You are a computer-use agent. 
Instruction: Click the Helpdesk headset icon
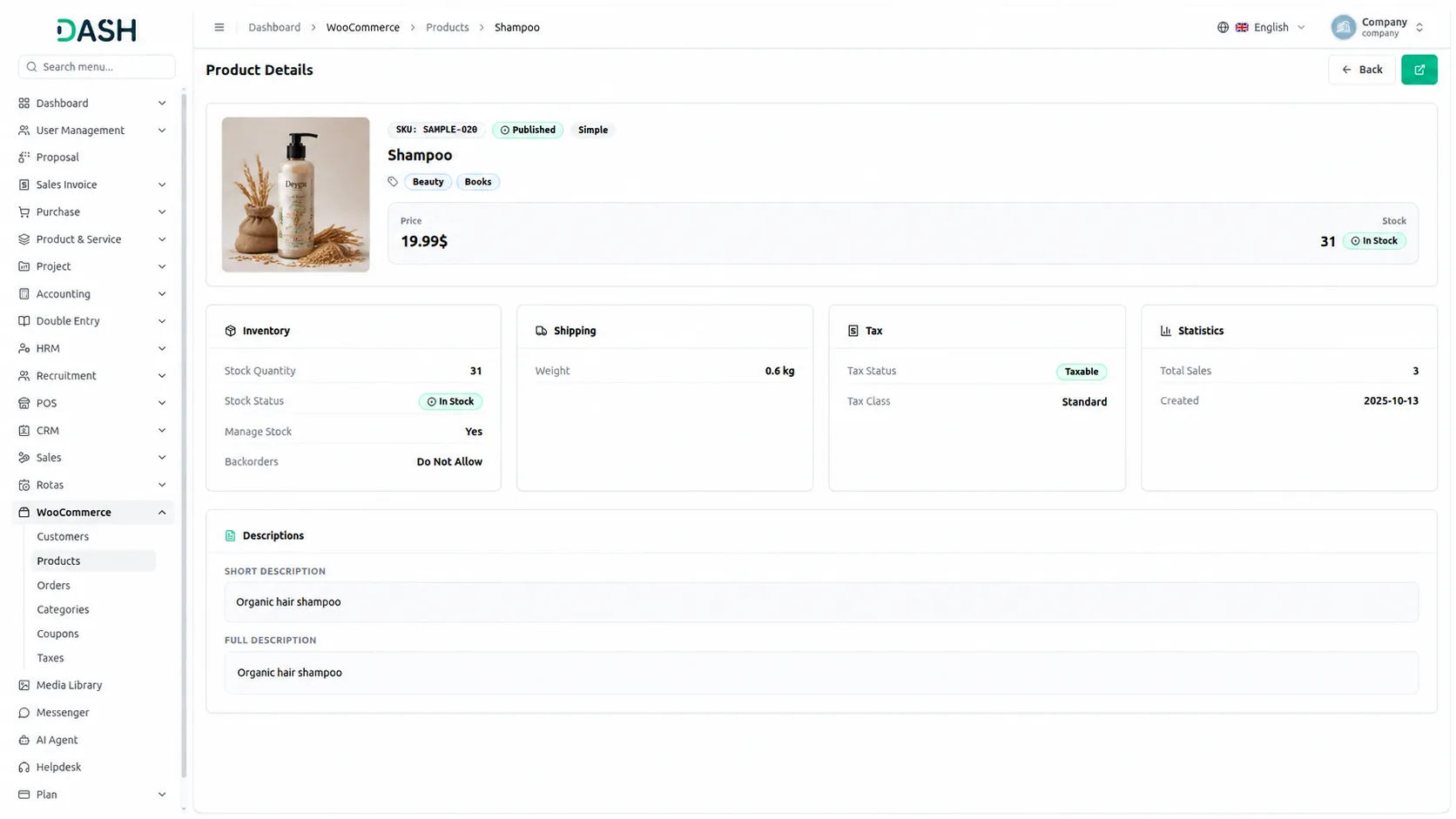(x=24, y=767)
